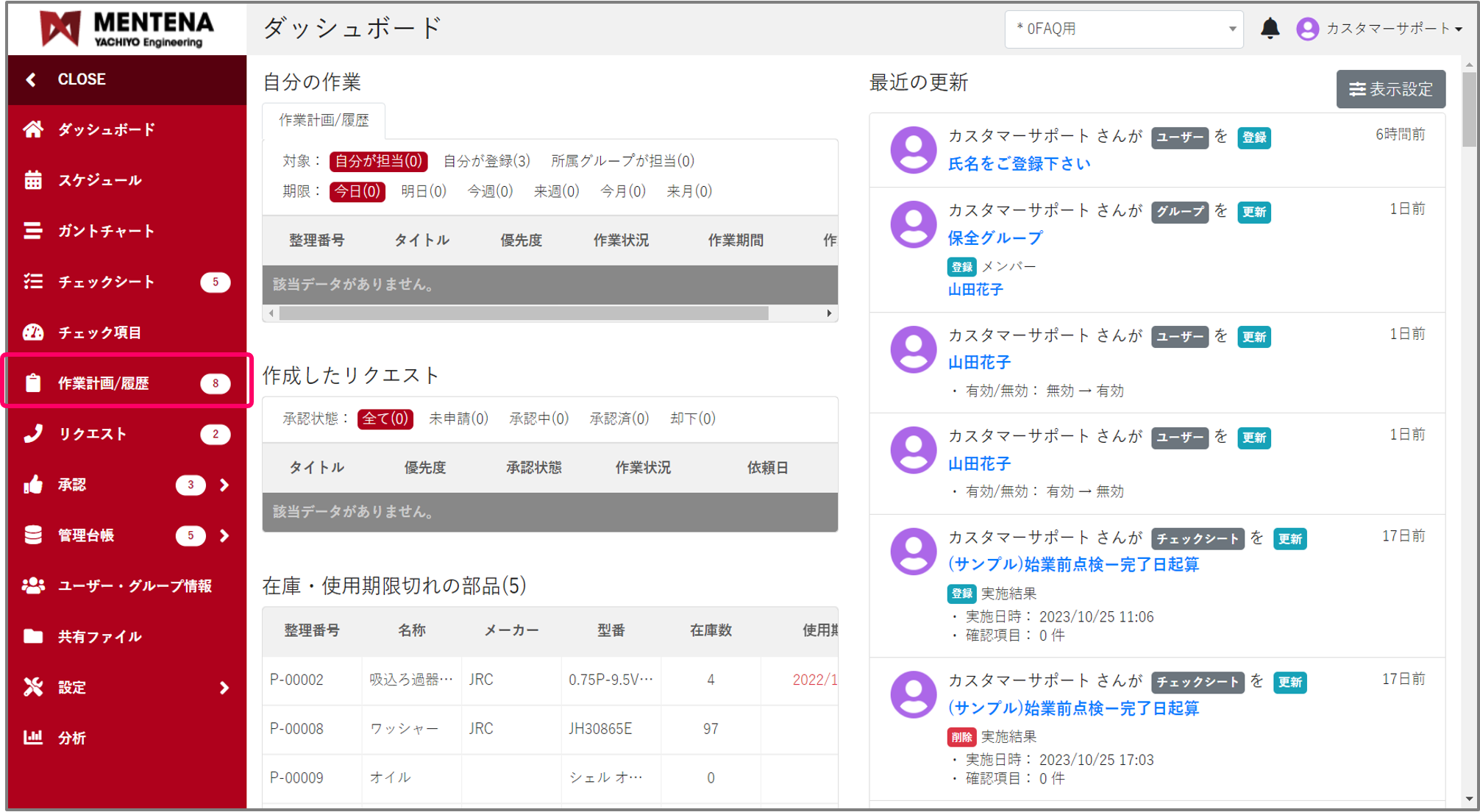This screenshot has height=812, width=1480.
Task: Select the 分析 icon in the sidebar
Action: [73, 737]
